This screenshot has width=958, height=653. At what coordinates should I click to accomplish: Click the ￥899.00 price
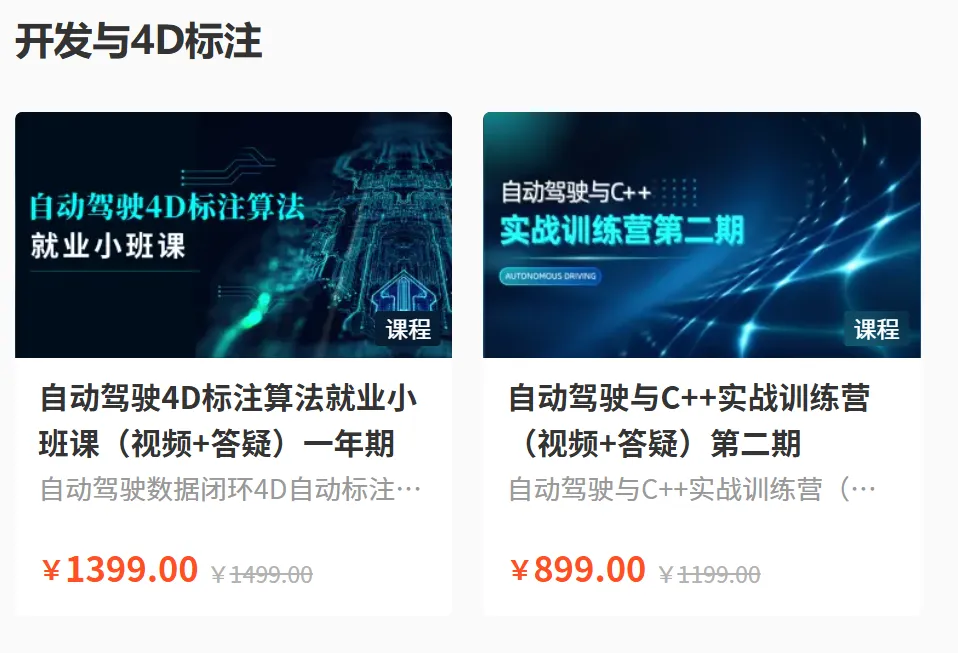coord(578,569)
